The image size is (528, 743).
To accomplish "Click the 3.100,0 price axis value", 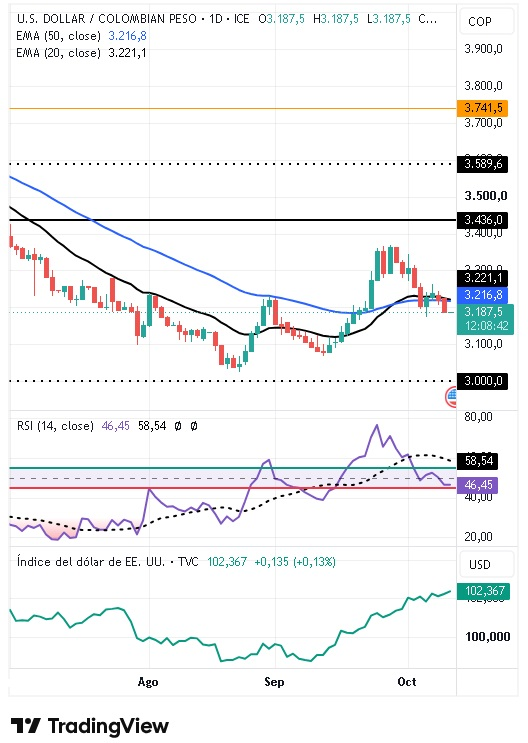I will coord(483,344).
